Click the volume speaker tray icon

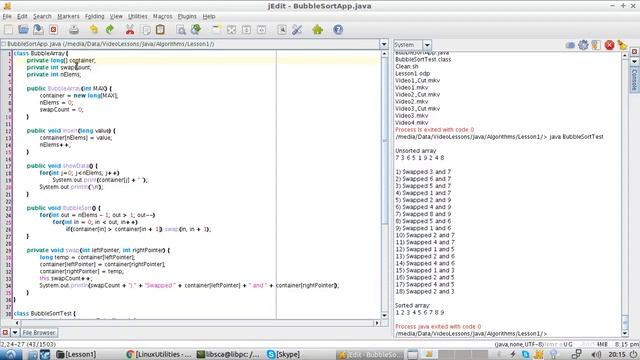(x=596, y=354)
